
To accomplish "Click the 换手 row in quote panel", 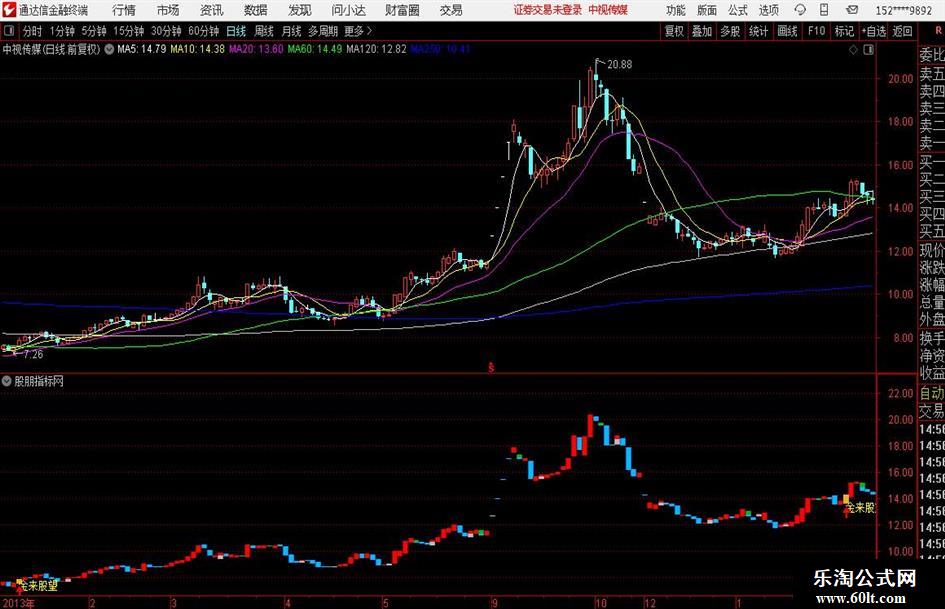I will pyautogui.click(x=932, y=338).
